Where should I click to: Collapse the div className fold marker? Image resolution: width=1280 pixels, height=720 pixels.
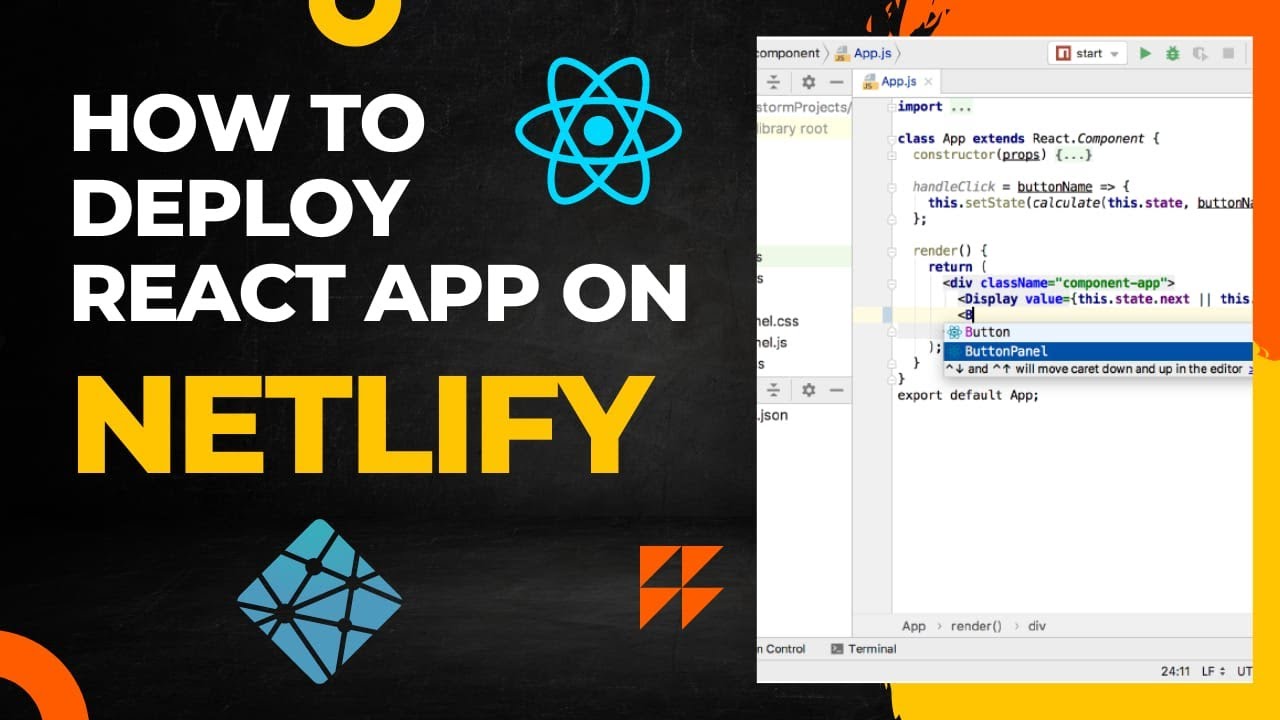(890, 283)
